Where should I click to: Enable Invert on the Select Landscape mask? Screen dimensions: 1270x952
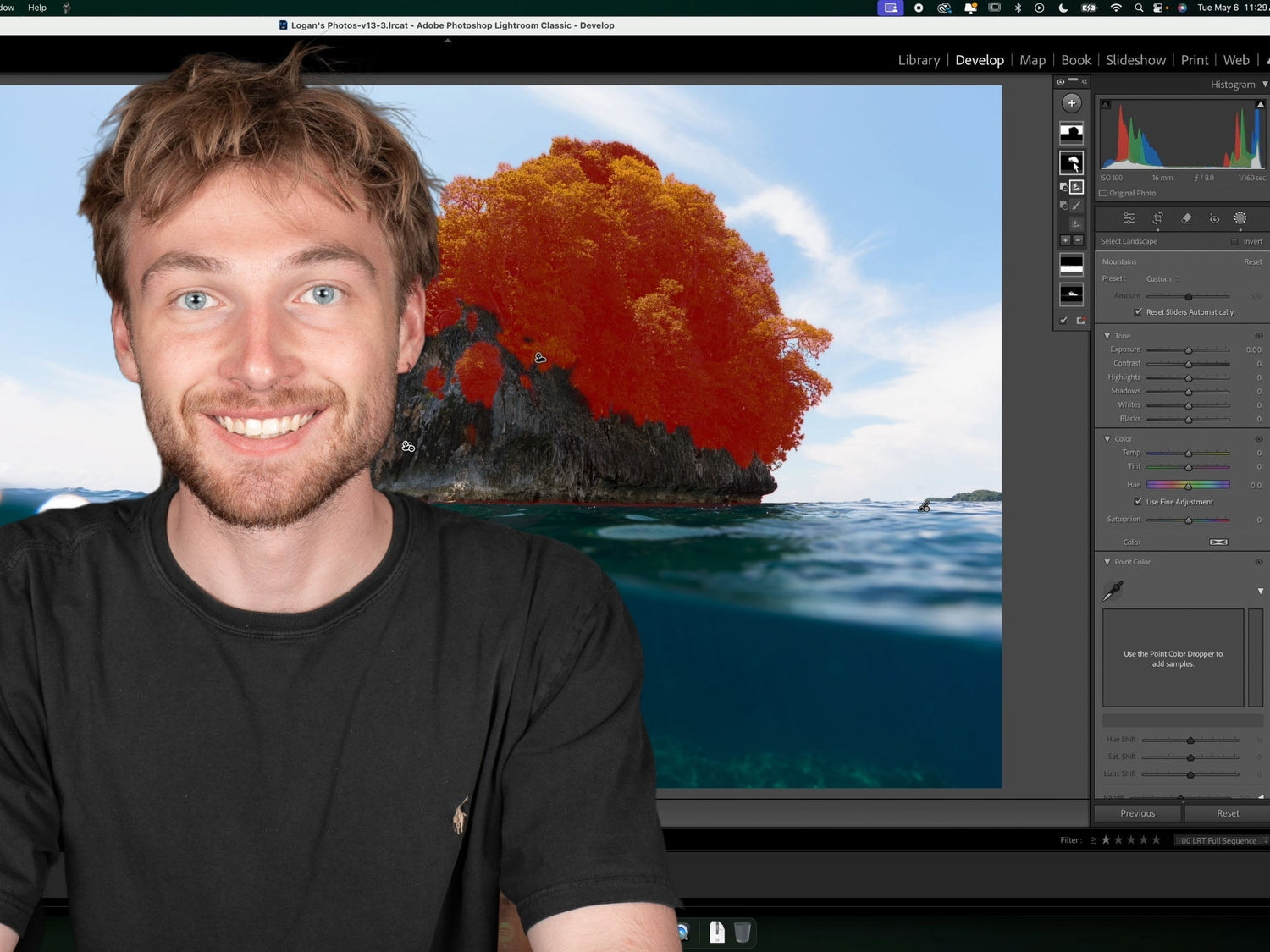[1234, 241]
